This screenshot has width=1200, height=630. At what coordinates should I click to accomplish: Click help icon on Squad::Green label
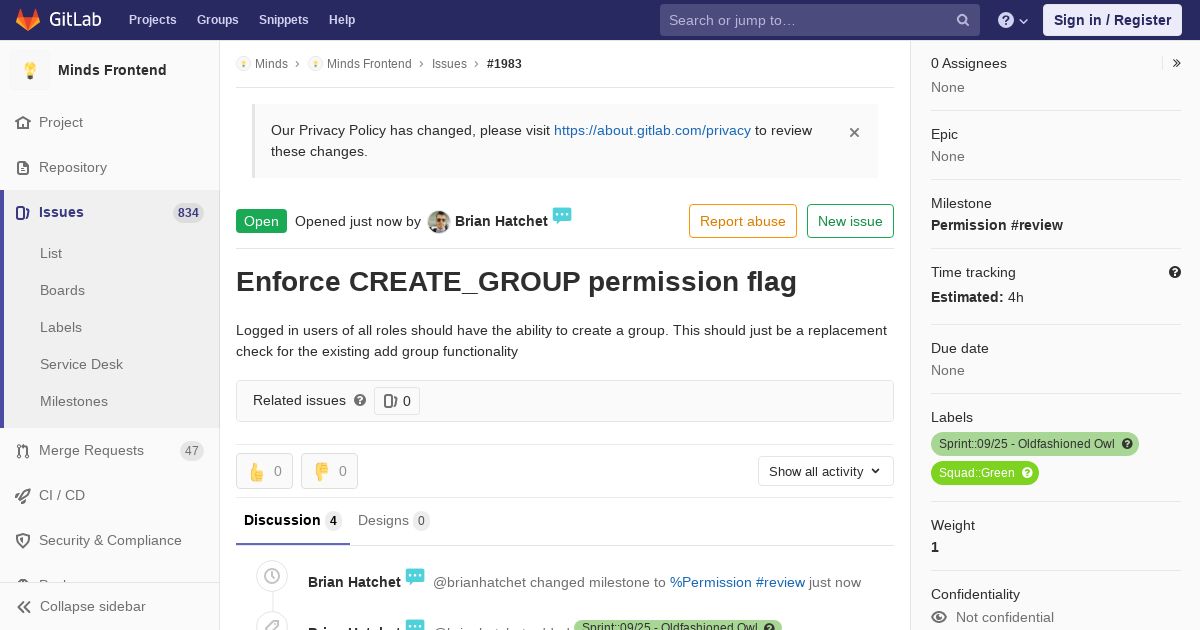1027,473
